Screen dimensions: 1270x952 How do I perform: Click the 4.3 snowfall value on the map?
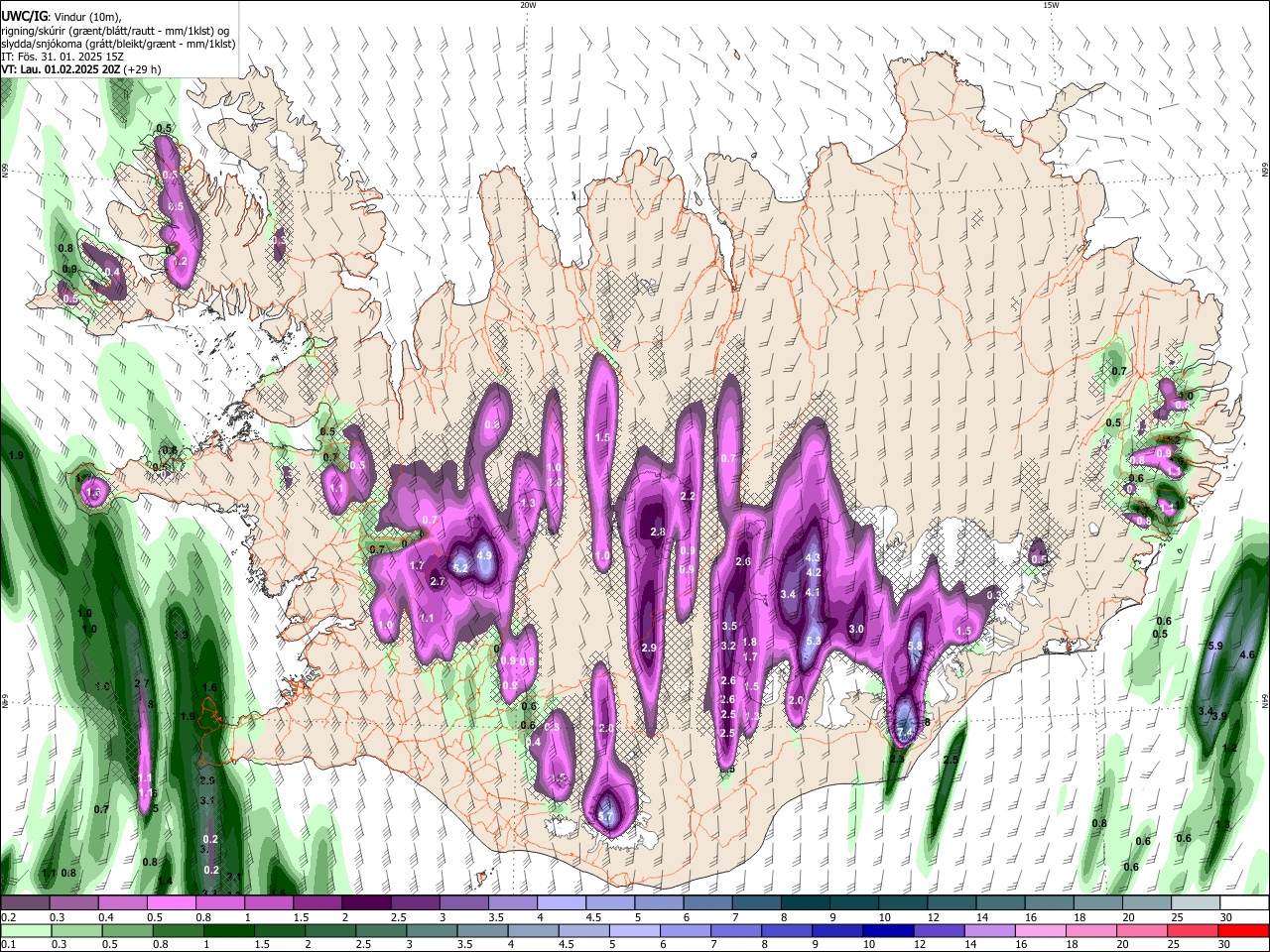[x=813, y=559]
